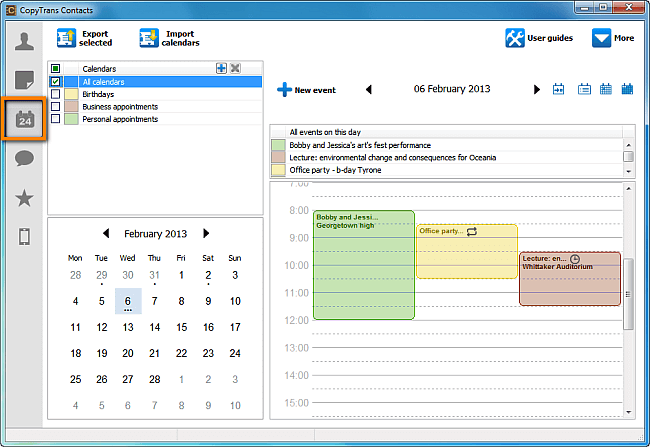
Task: Select the Calendar sidebar icon
Action: tap(24, 119)
